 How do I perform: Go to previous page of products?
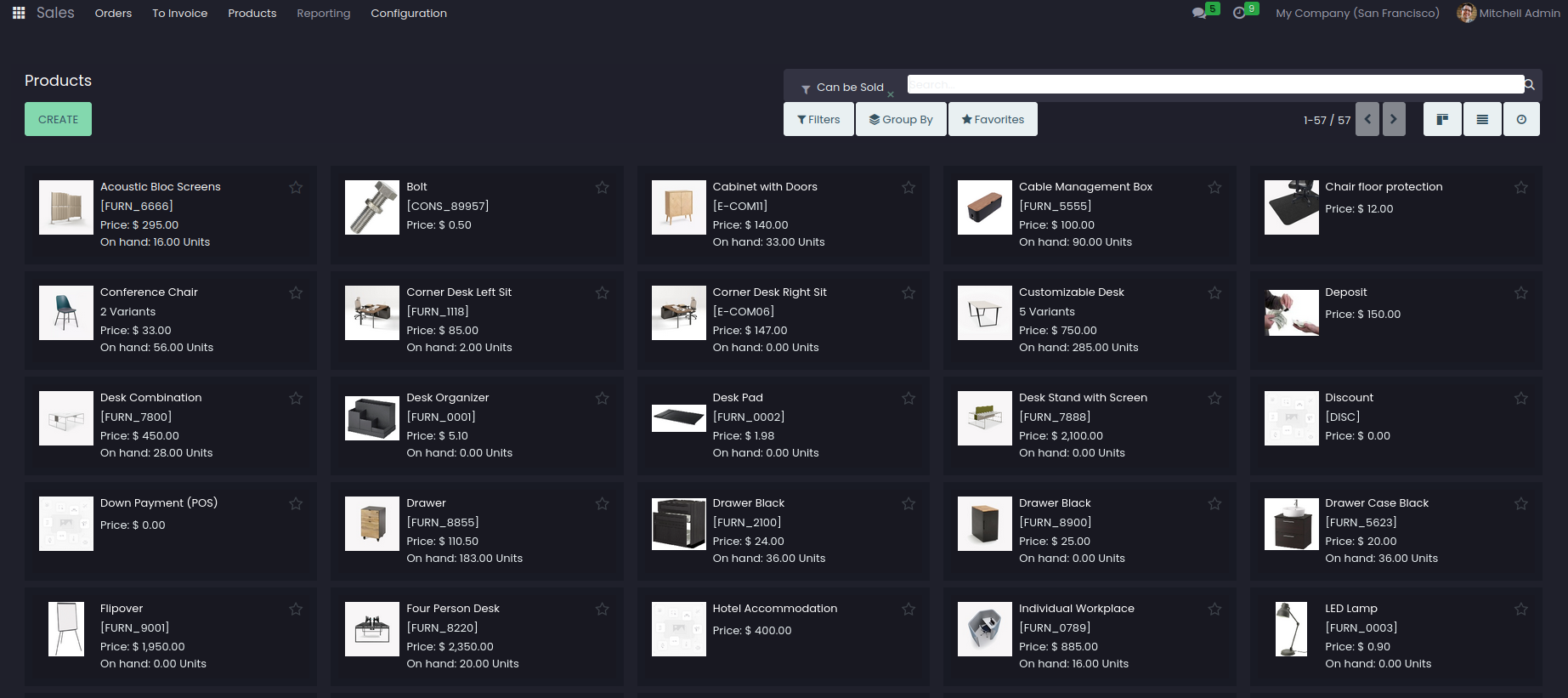[x=1367, y=119]
